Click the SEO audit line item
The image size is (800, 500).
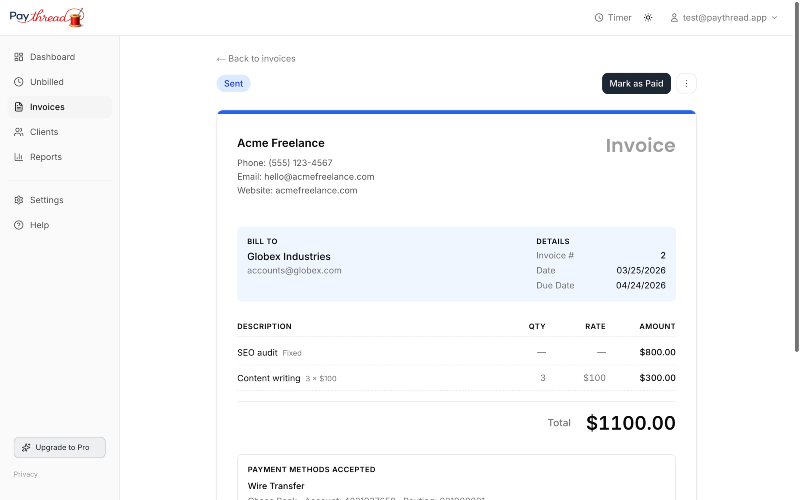(x=257, y=352)
